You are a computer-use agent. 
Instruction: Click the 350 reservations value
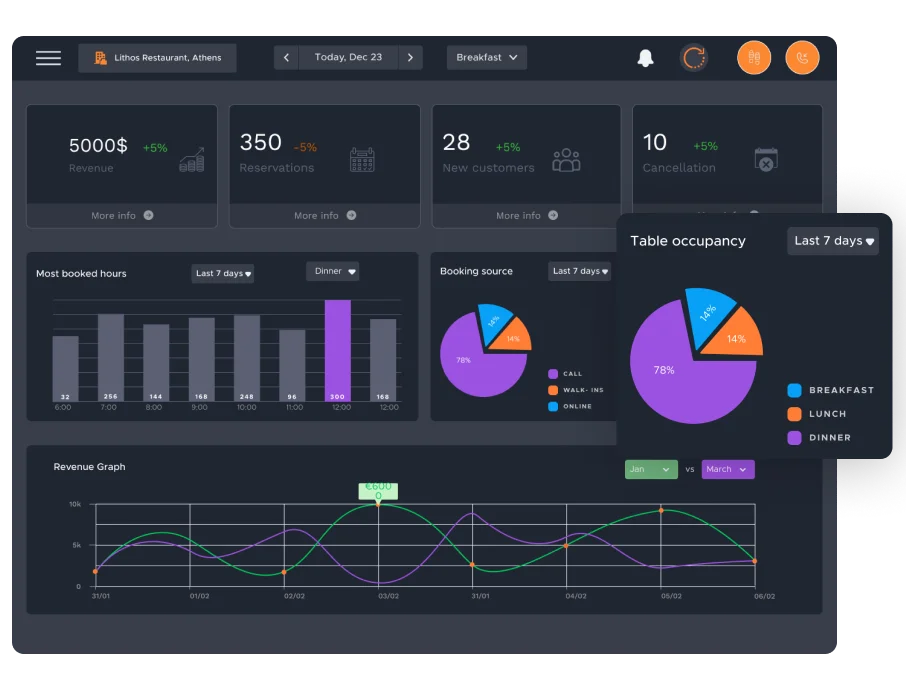point(261,143)
